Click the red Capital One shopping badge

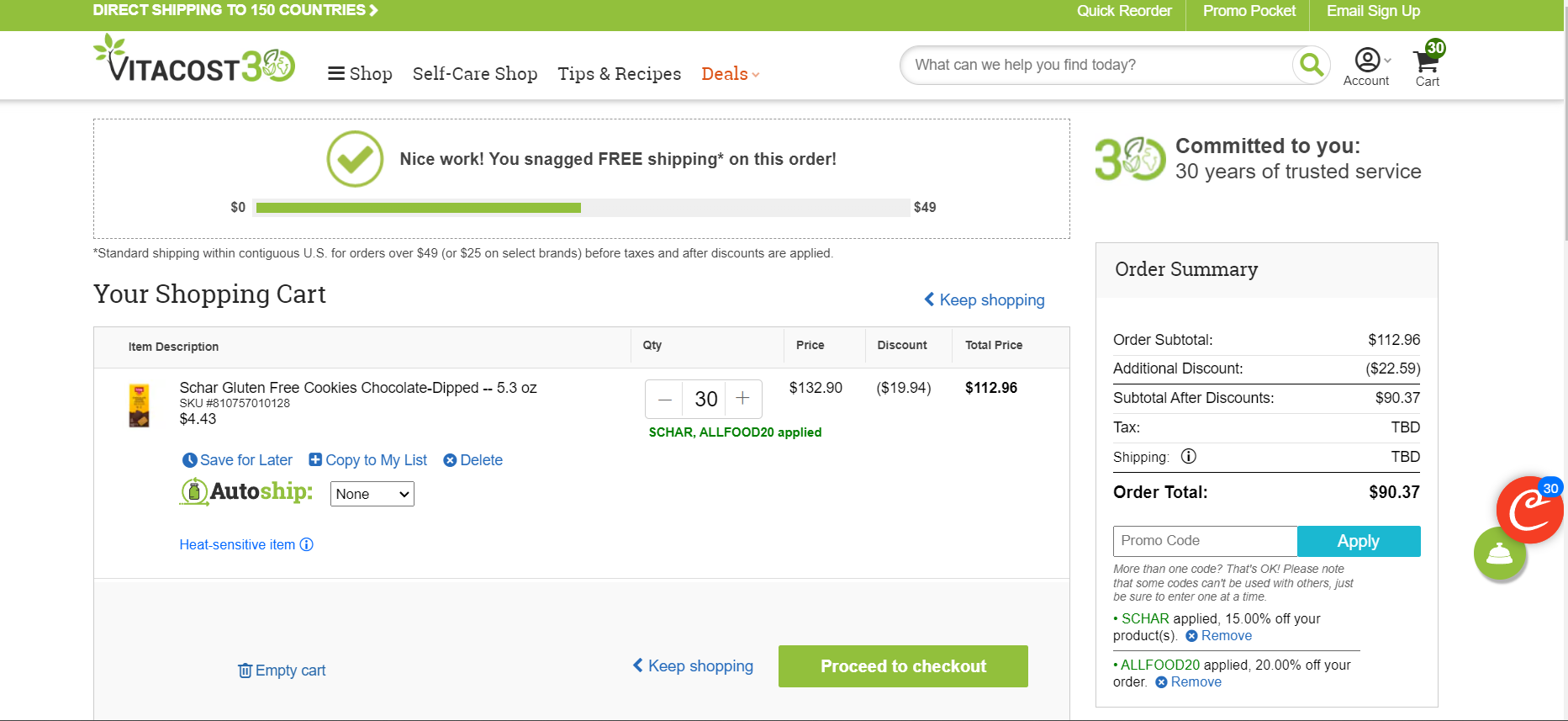1530,510
